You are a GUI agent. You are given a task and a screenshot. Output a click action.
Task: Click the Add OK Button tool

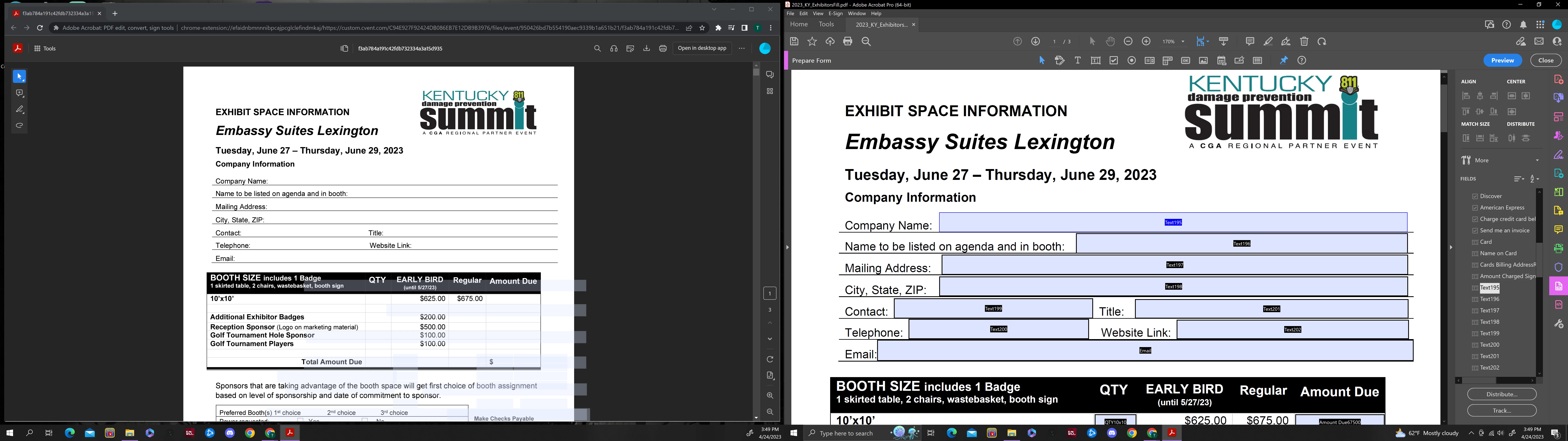click(1186, 60)
